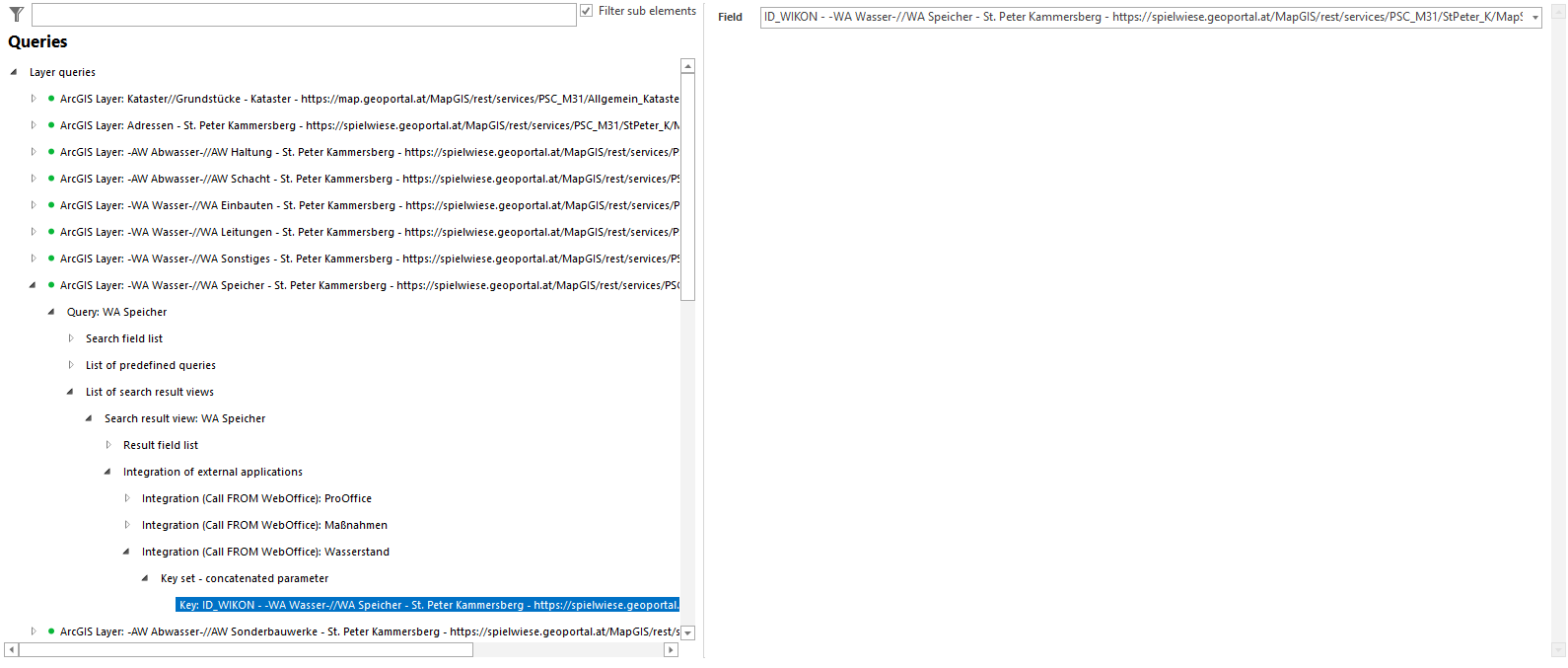Click green status dot of Kataster layer
Image resolution: width=1568 pixels, height=668 pixels.
[51, 99]
